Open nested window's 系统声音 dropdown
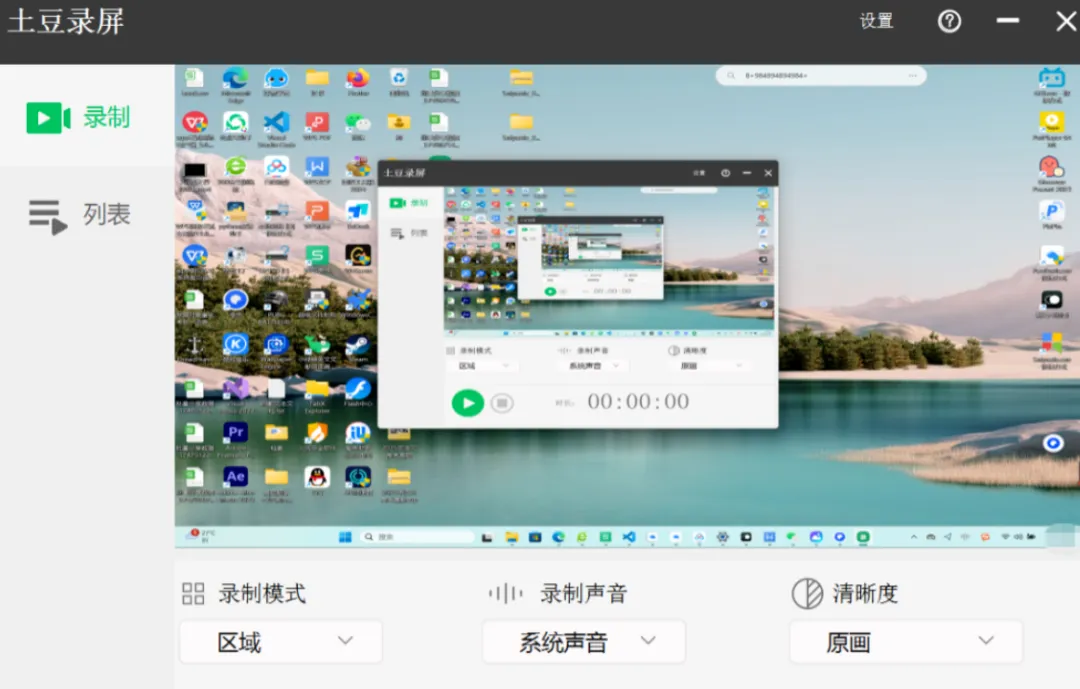 pyautogui.click(x=594, y=366)
